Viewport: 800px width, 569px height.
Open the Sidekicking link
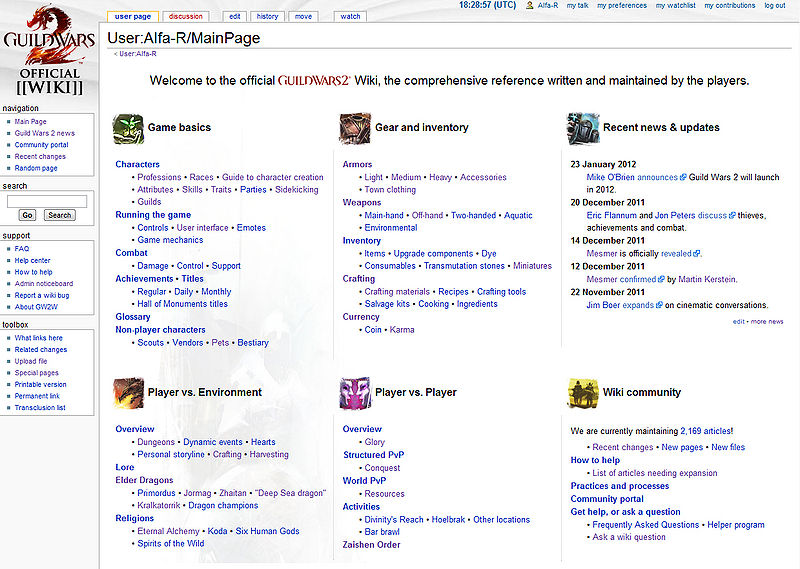[x=296, y=189]
